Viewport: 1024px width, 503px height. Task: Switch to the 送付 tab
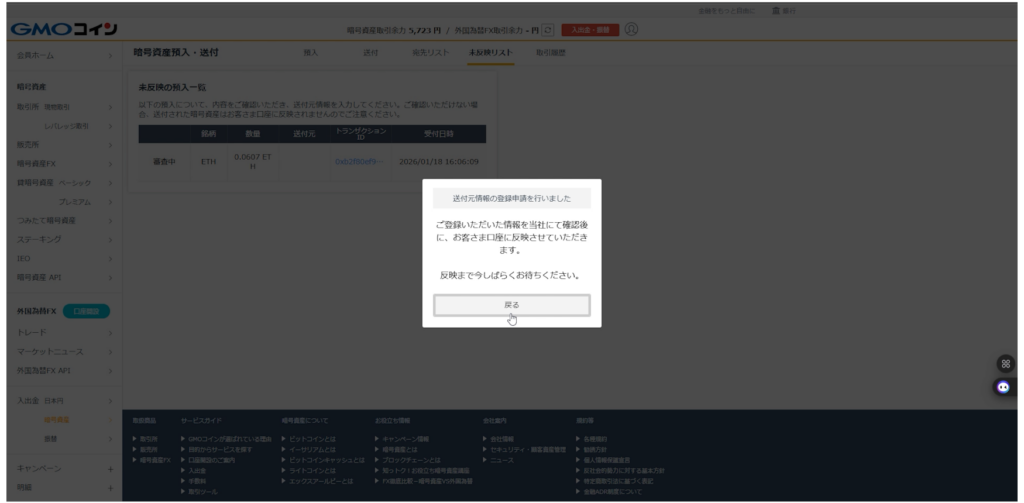(x=370, y=52)
